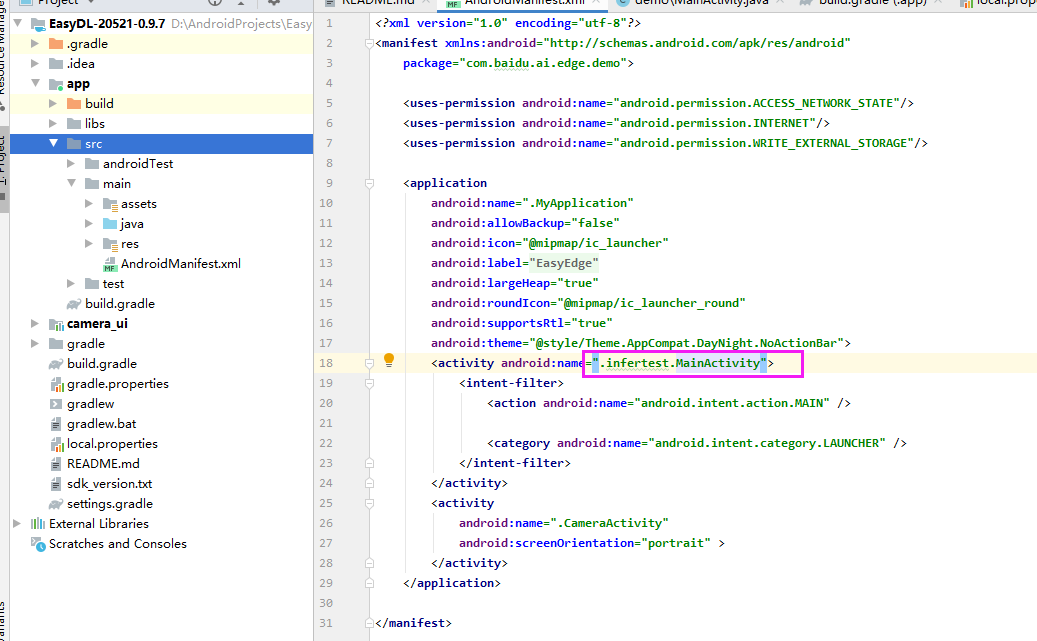Click the gradlew script file icon
The image size is (1037, 641).
pos(56,404)
